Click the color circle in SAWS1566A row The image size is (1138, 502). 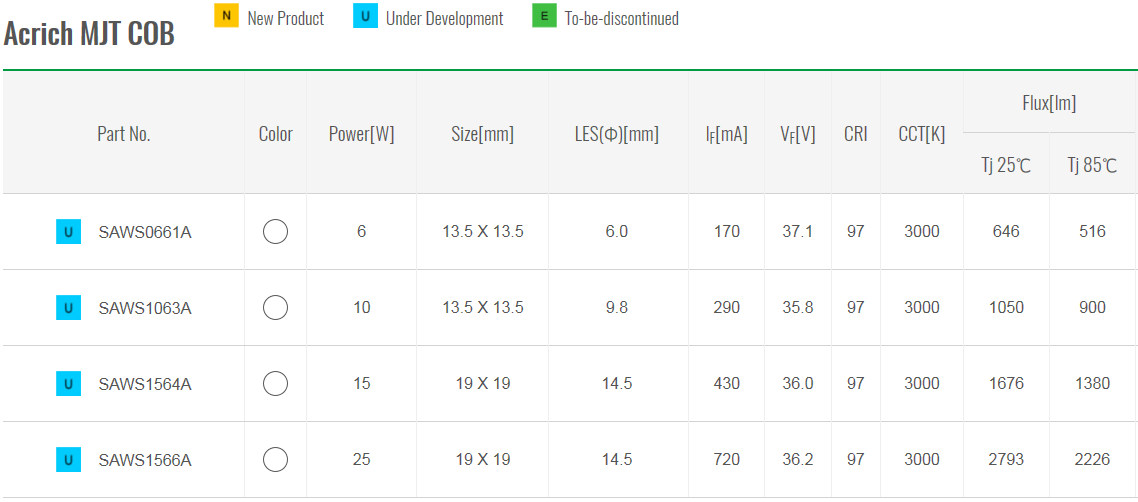(x=275, y=460)
